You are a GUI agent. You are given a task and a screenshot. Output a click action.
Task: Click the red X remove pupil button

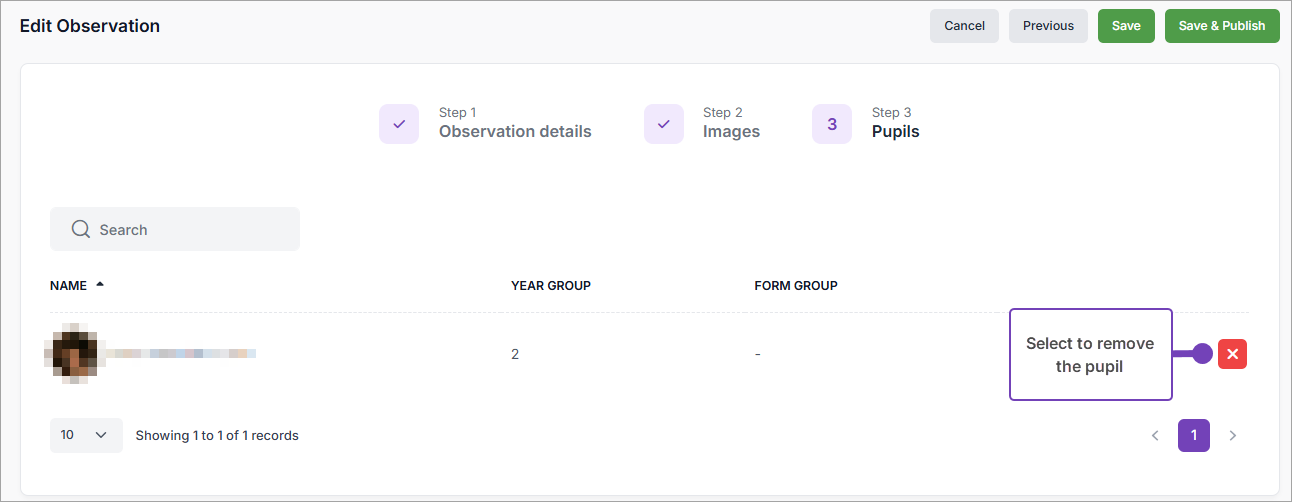click(x=1232, y=354)
